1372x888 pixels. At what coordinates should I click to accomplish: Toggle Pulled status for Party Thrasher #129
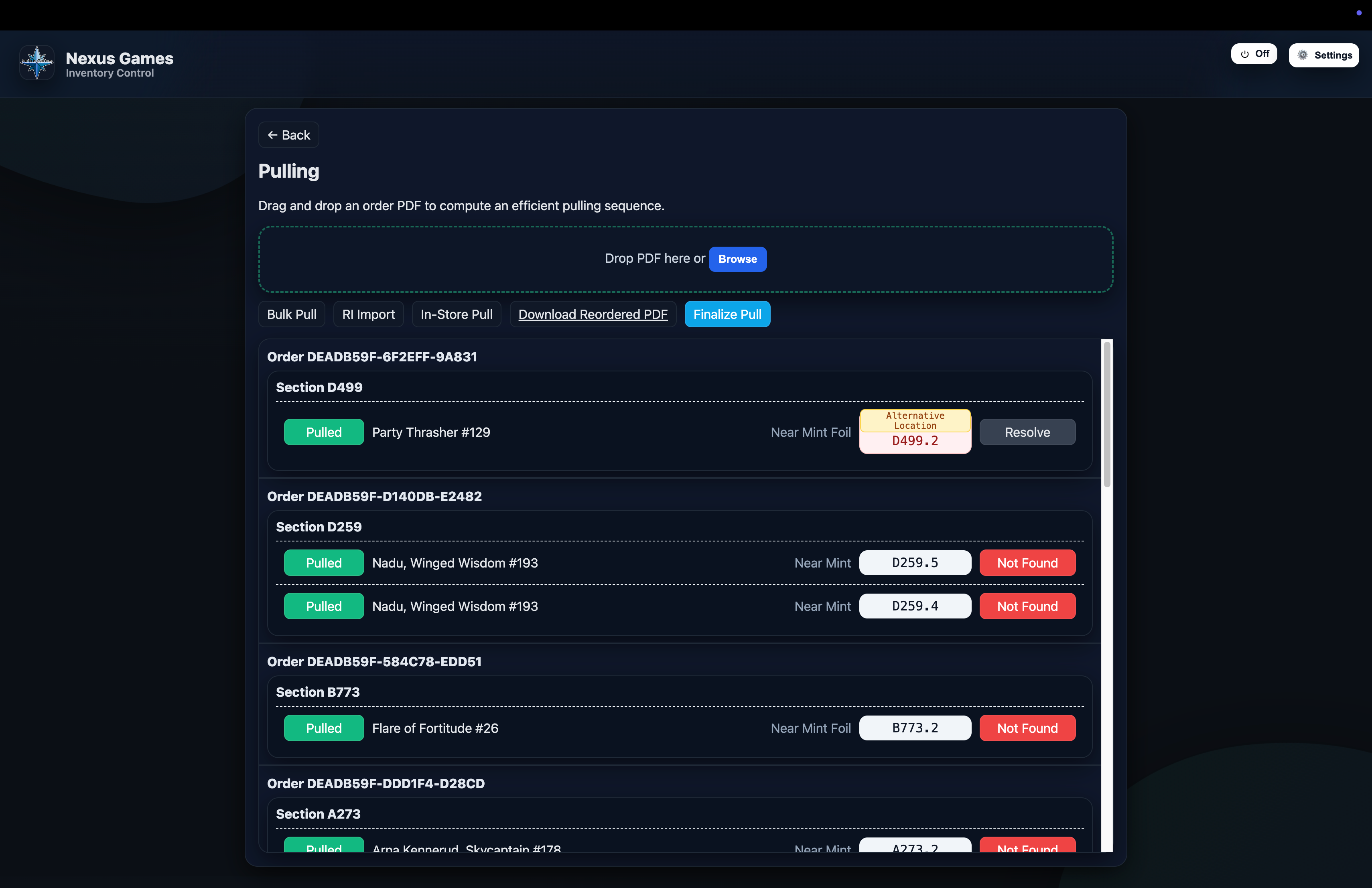(323, 432)
